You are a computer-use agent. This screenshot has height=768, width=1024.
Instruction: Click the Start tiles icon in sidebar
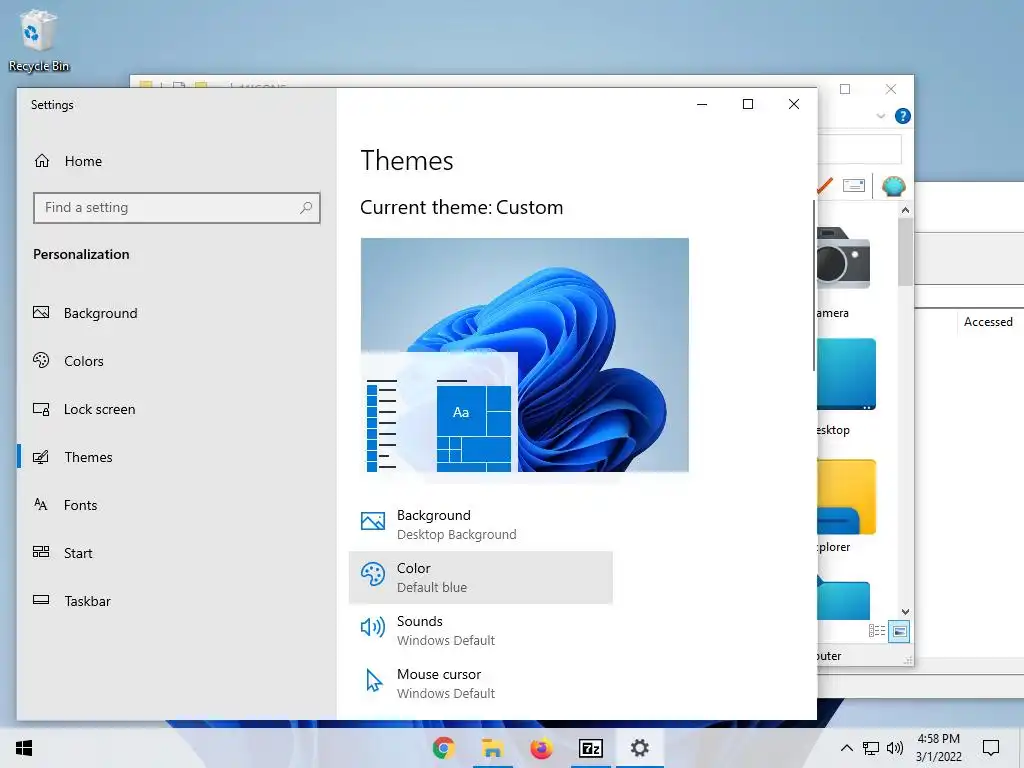click(x=41, y=552)
